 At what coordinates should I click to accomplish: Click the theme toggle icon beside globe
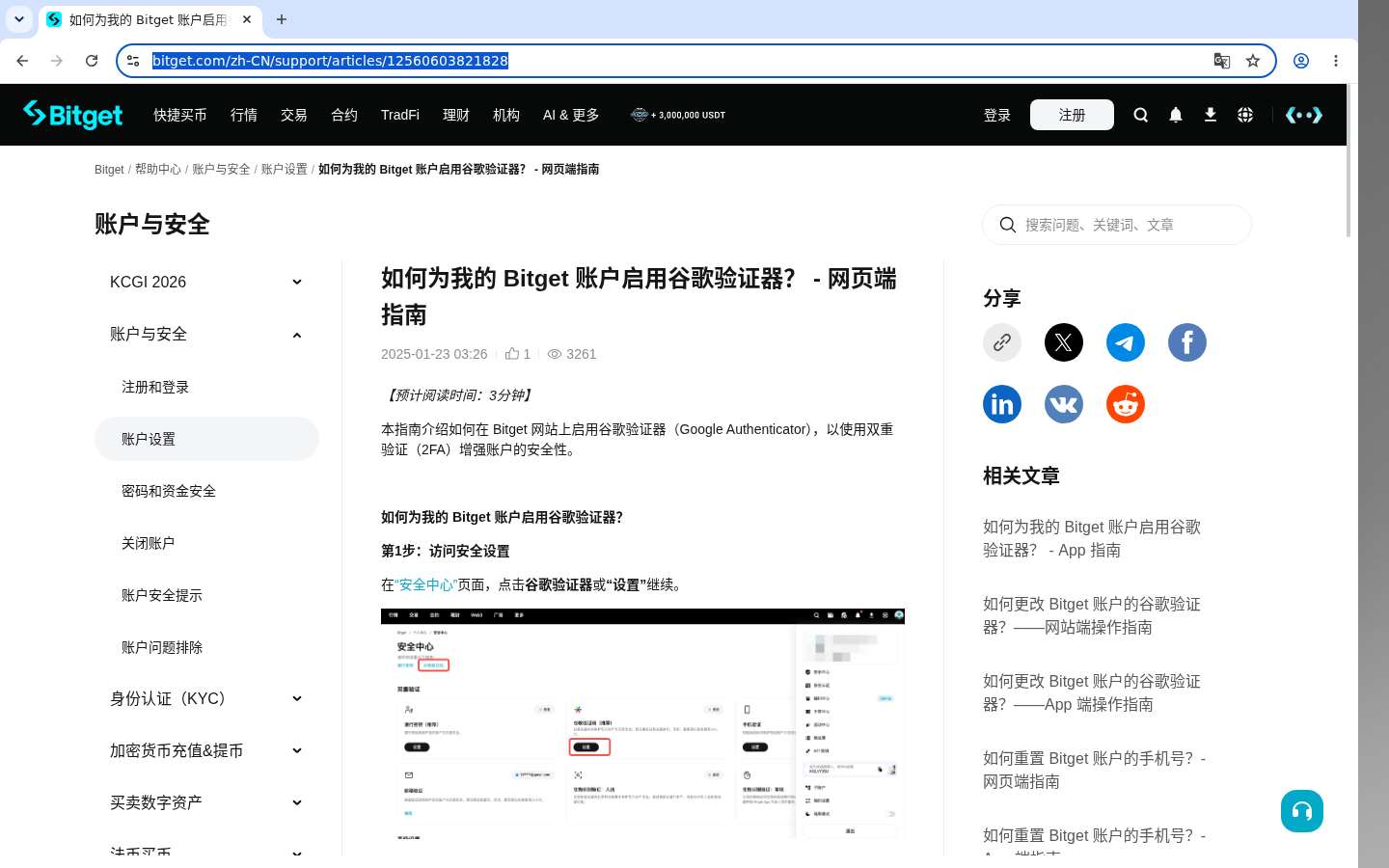(x=1303, y=115)
